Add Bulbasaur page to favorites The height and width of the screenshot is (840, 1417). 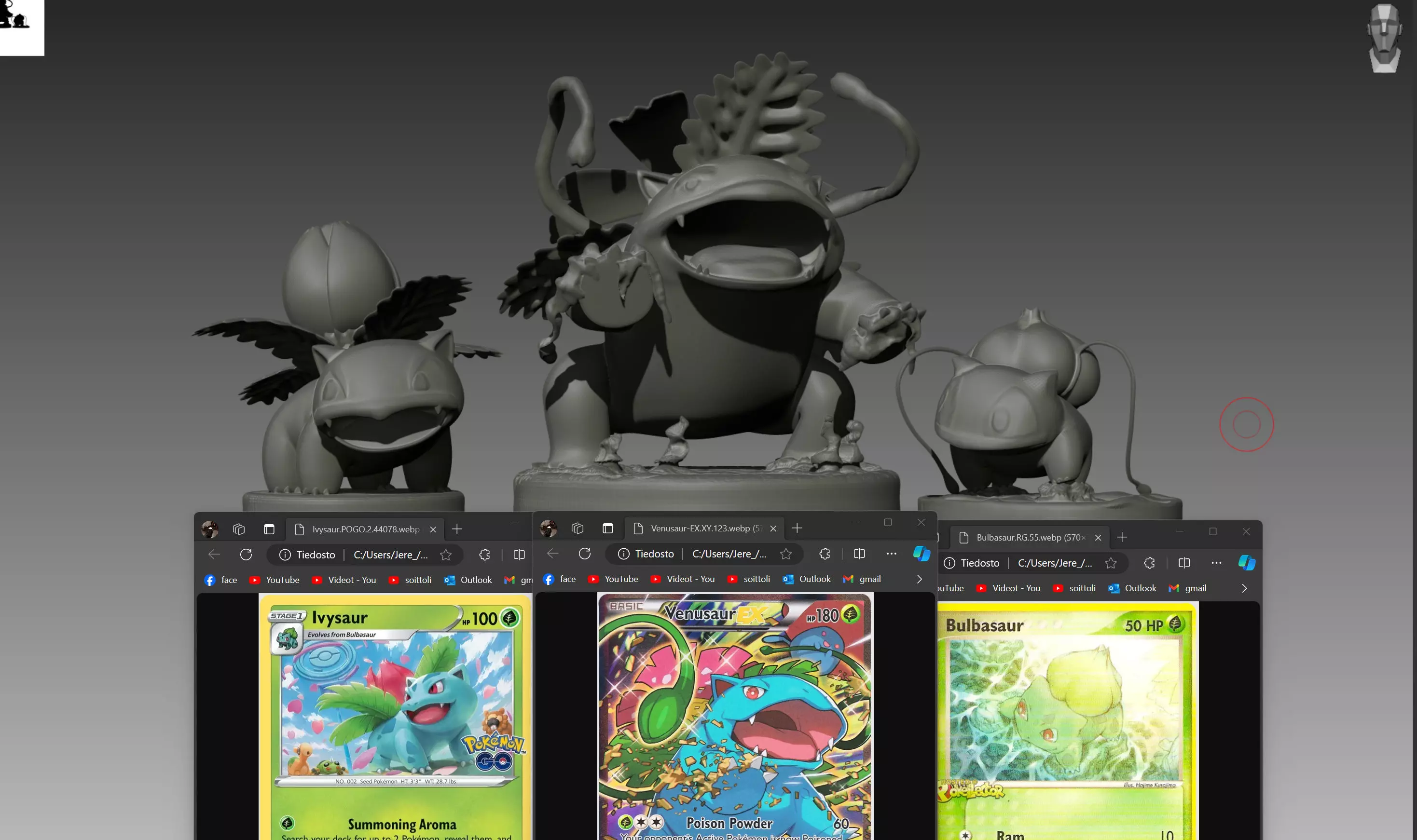point(1111,563)
